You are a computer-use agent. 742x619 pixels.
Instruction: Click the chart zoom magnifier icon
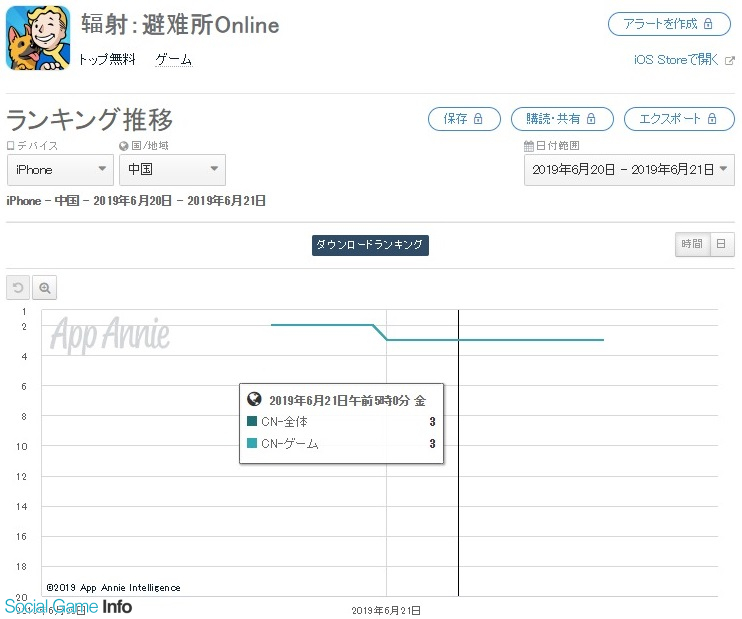(x=44, y=288)
